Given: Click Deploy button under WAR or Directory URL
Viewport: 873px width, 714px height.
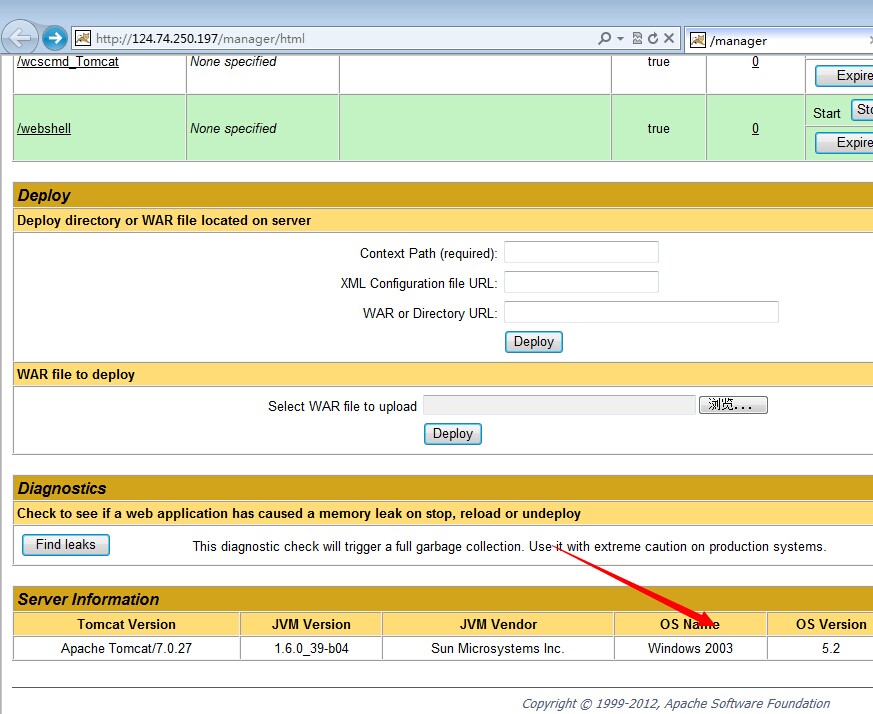Looking at the screenshot, I should click(533, 342).
